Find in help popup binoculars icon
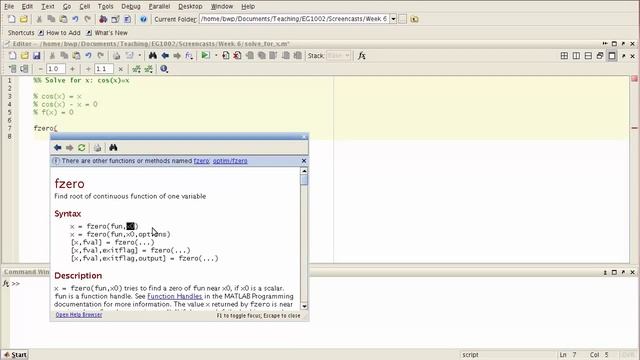Viewport: 640px width, 360px height. (113, 148)
